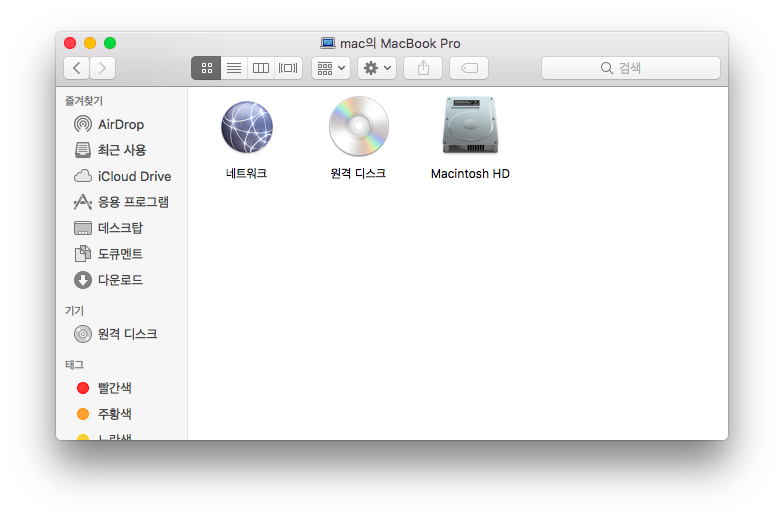Image resolution: width=784 pixels, height=520 pixels.
Task: Click the 태그 sidebar section header
Action: 74,365
